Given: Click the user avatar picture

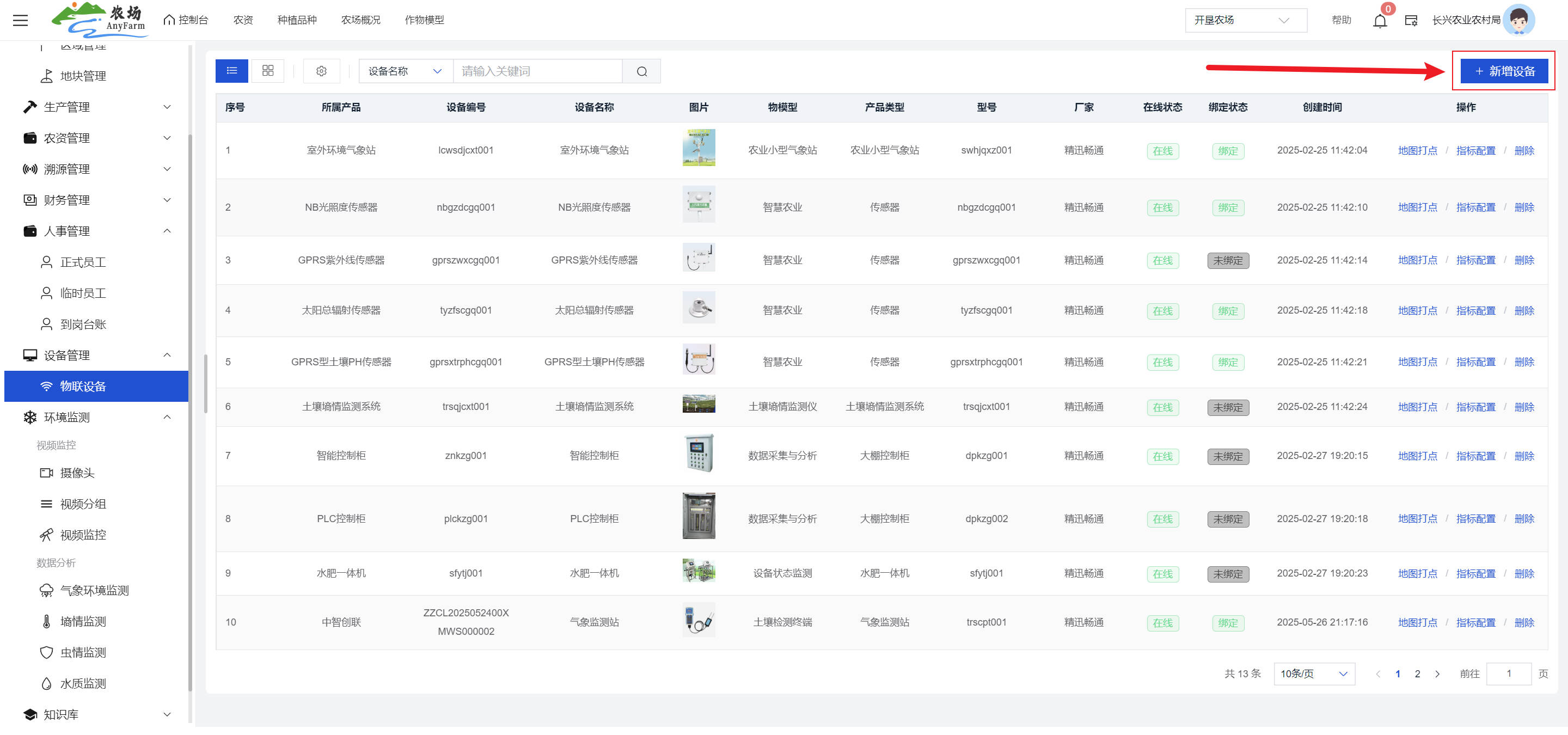Looking at the screenshot, I should click(1518, 20).
